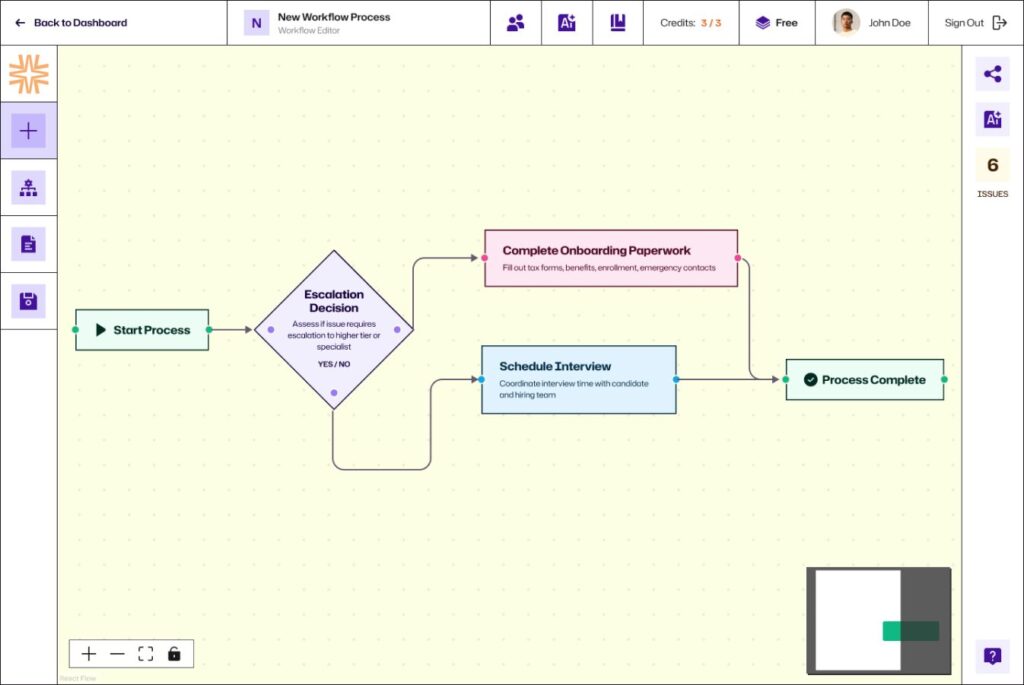Open the team members icon in header
The image size is (1024, 685).
516,23
